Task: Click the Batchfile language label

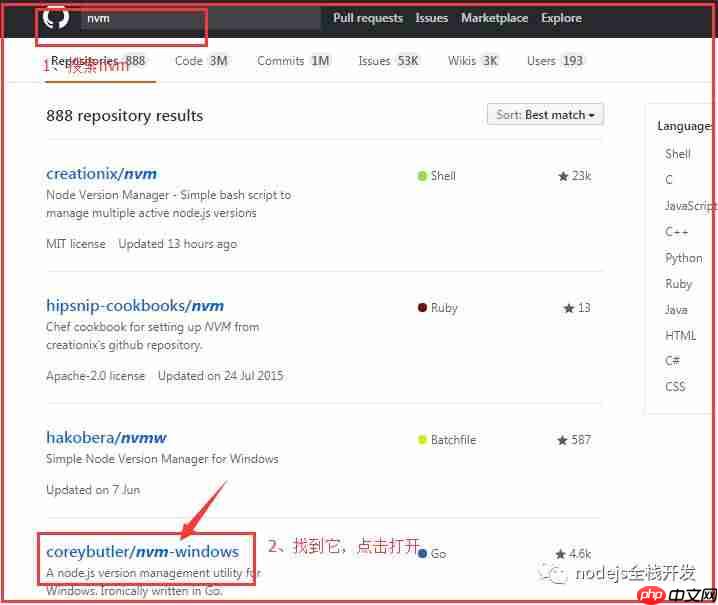Action: click(x=453, y=440)
